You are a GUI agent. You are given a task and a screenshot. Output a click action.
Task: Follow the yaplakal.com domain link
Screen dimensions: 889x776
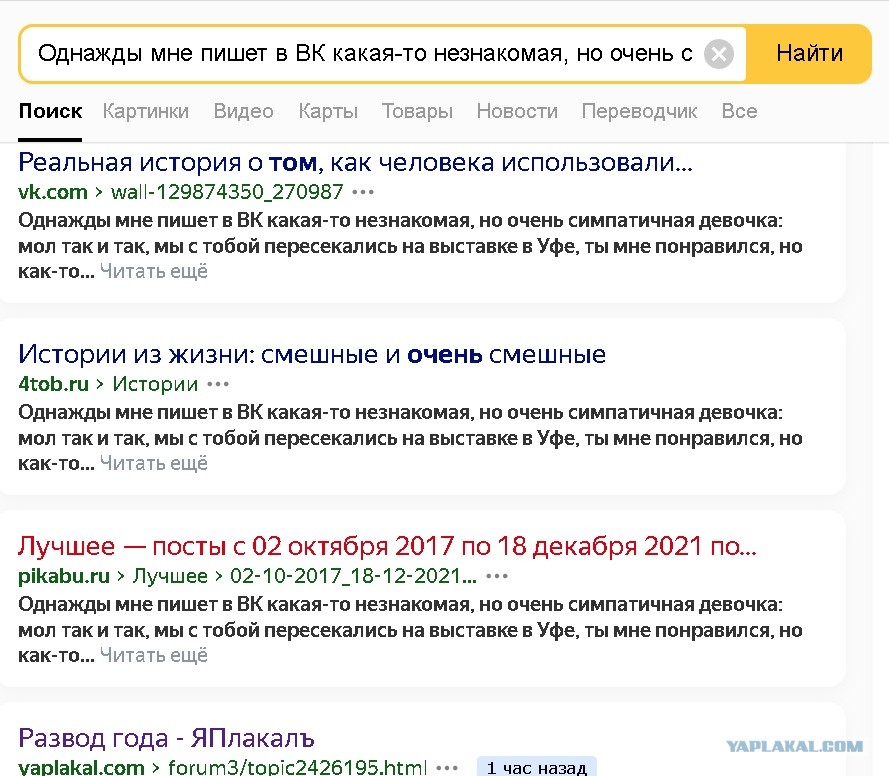pyautogui.click(x=81, y=767)
